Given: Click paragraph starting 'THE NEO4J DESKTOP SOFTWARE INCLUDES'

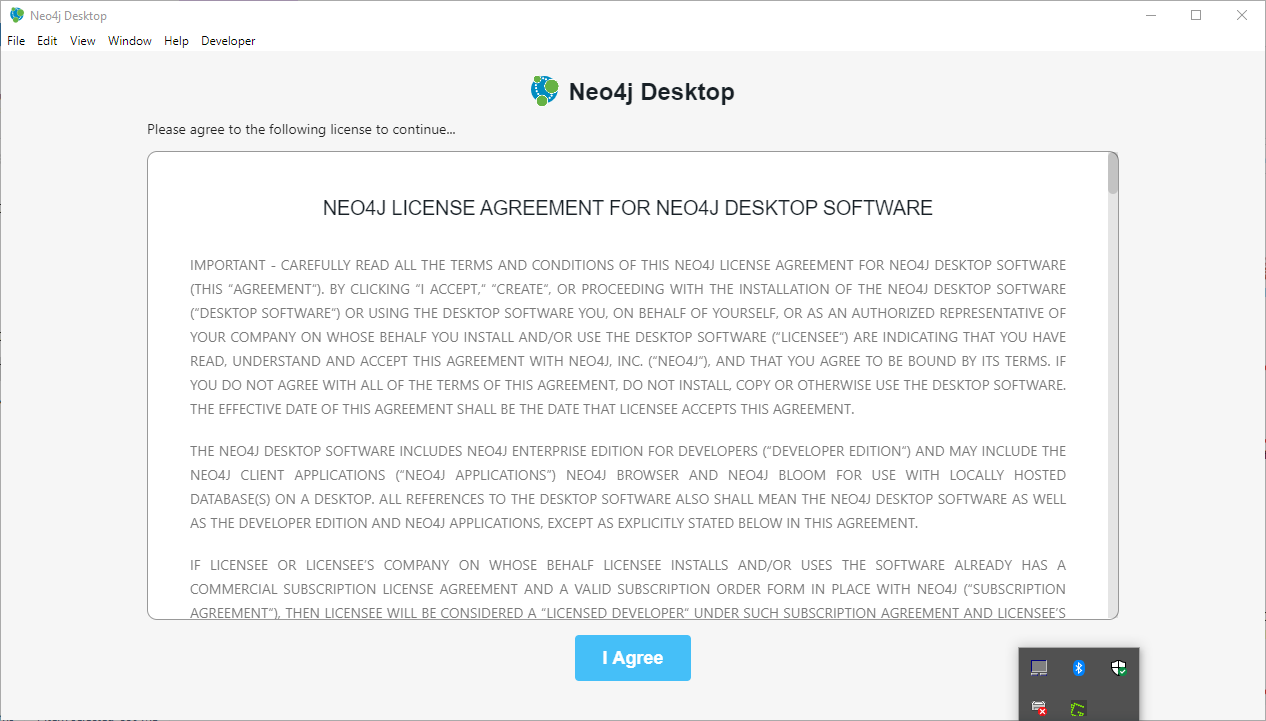Looking at the screenshot, I should [628, 487].
